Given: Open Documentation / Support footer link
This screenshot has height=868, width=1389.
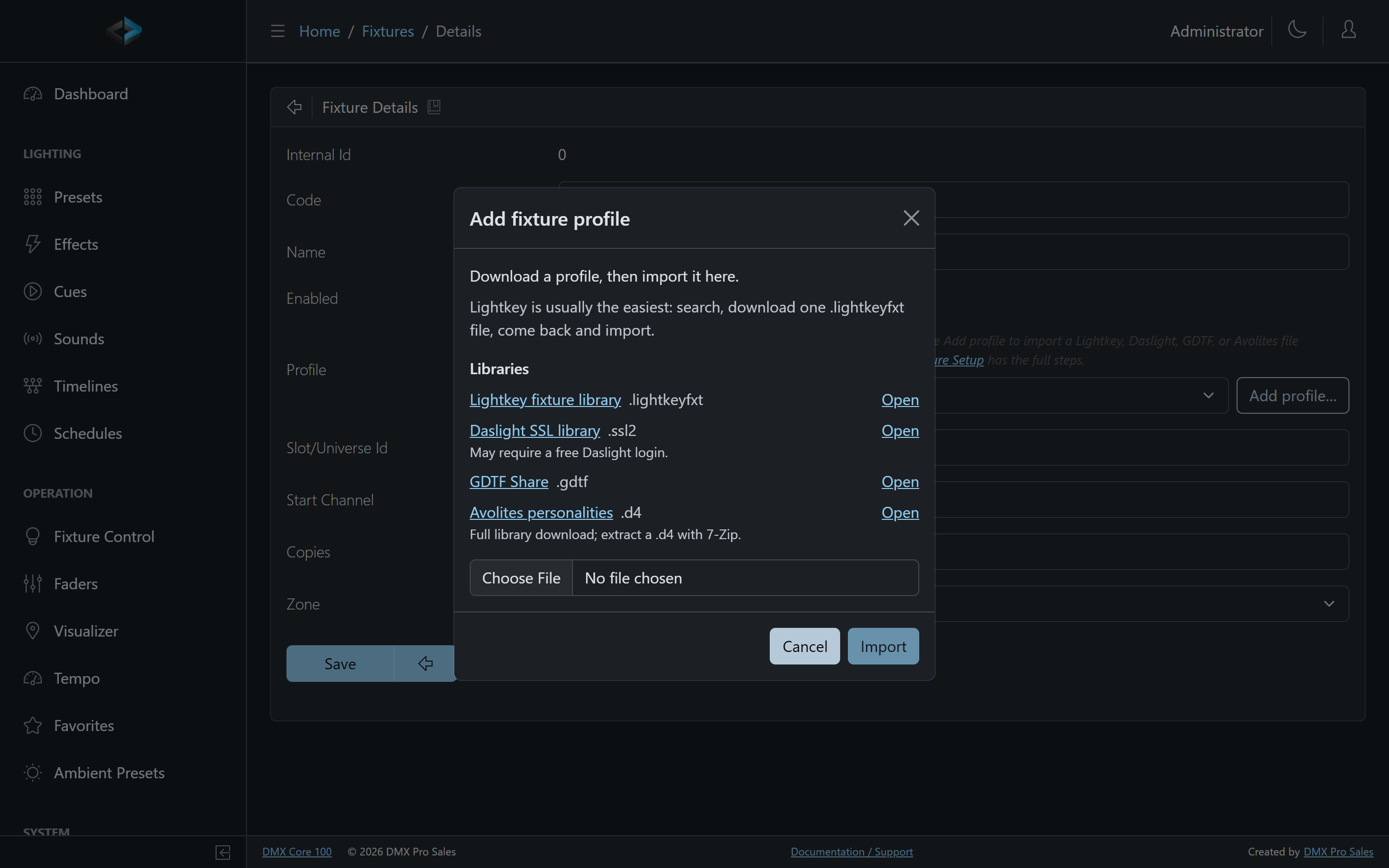Looking at the screenshot, I should [x=852, y=852].
